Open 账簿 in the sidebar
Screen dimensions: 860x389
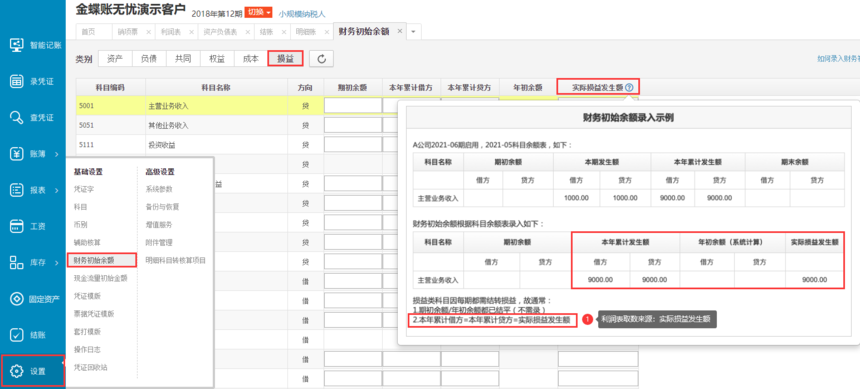click(33, 154)
